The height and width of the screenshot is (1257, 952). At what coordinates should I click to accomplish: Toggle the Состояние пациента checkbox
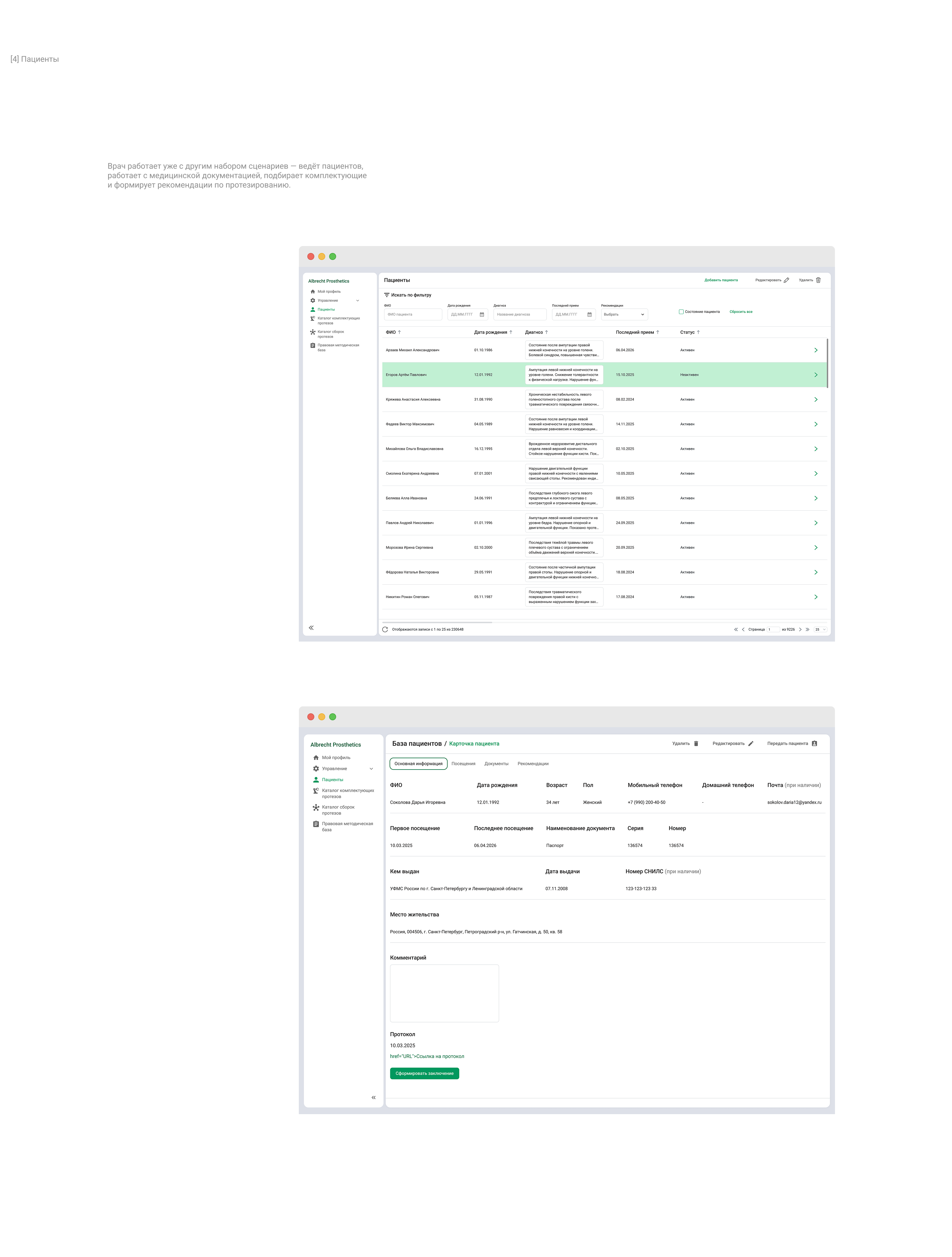point(681,312)
